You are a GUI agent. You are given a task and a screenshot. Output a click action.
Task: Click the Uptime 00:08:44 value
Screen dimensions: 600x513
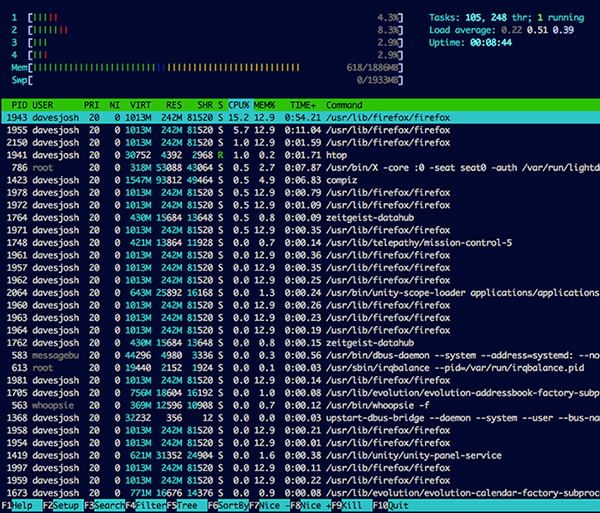click(x=491, y=42)
